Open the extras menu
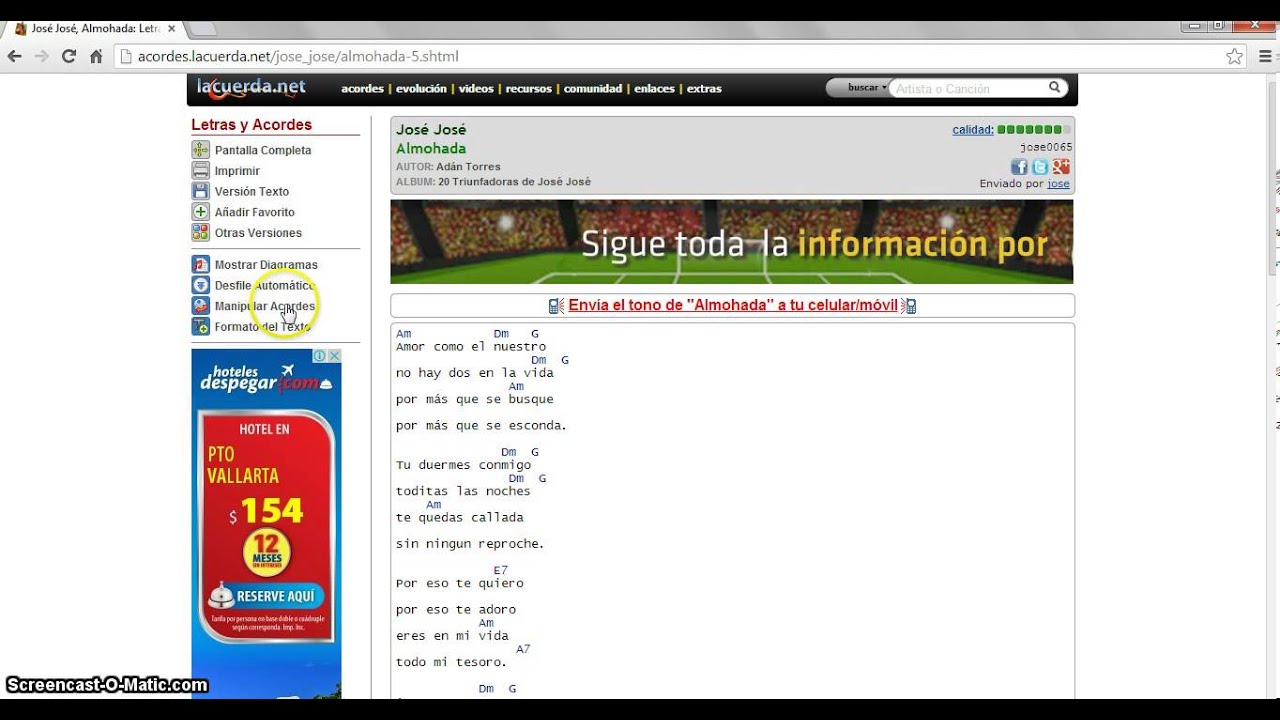The width and height of the screenshot is (1280, 720). click(x=704, y=89)
